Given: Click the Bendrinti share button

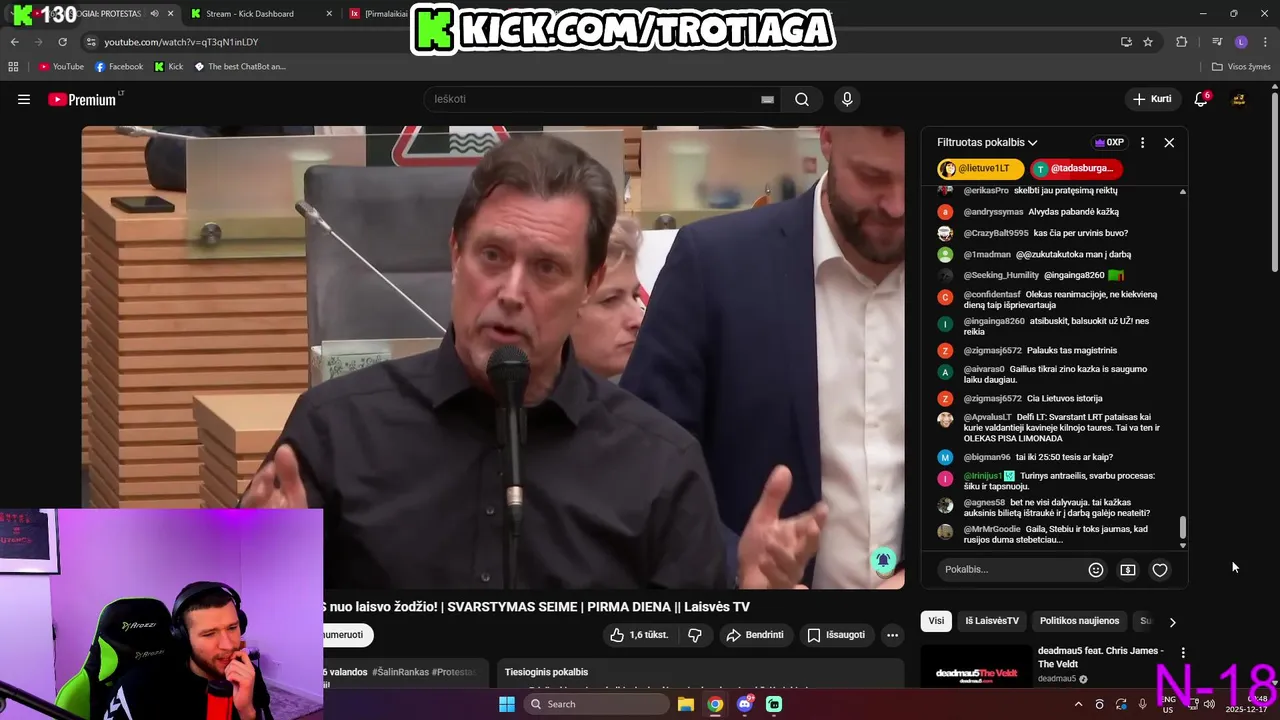Looking at the screenshot, I should point(755,635).
